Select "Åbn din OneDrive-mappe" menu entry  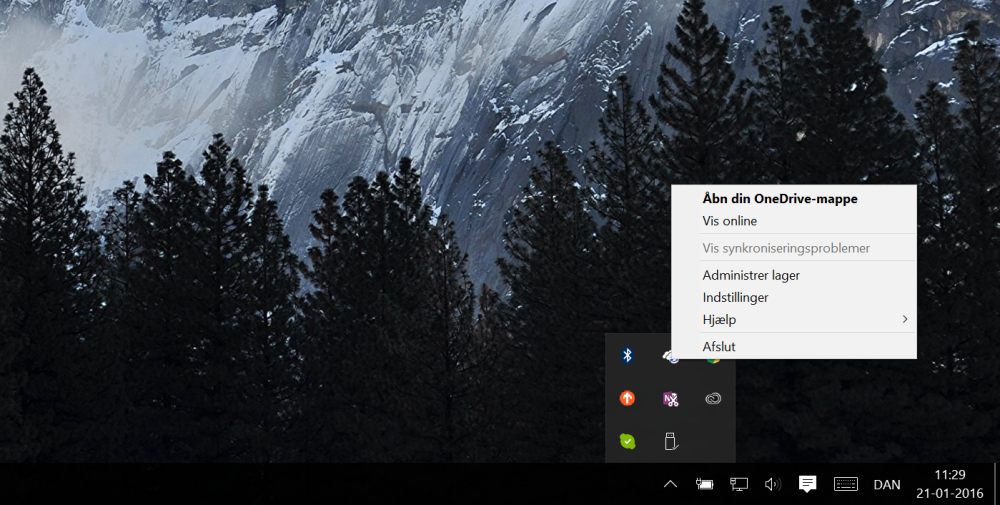pos(780,198)
